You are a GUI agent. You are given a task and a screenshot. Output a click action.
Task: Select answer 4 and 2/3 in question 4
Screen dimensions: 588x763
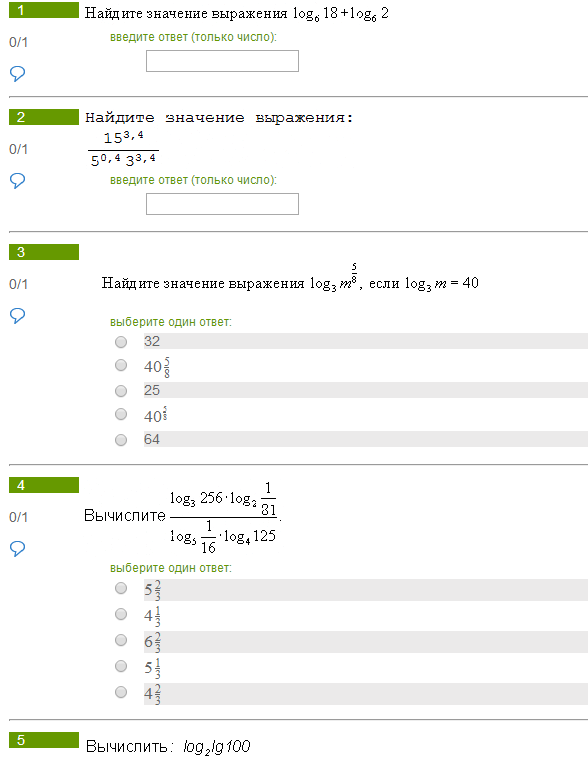point(121,692)
